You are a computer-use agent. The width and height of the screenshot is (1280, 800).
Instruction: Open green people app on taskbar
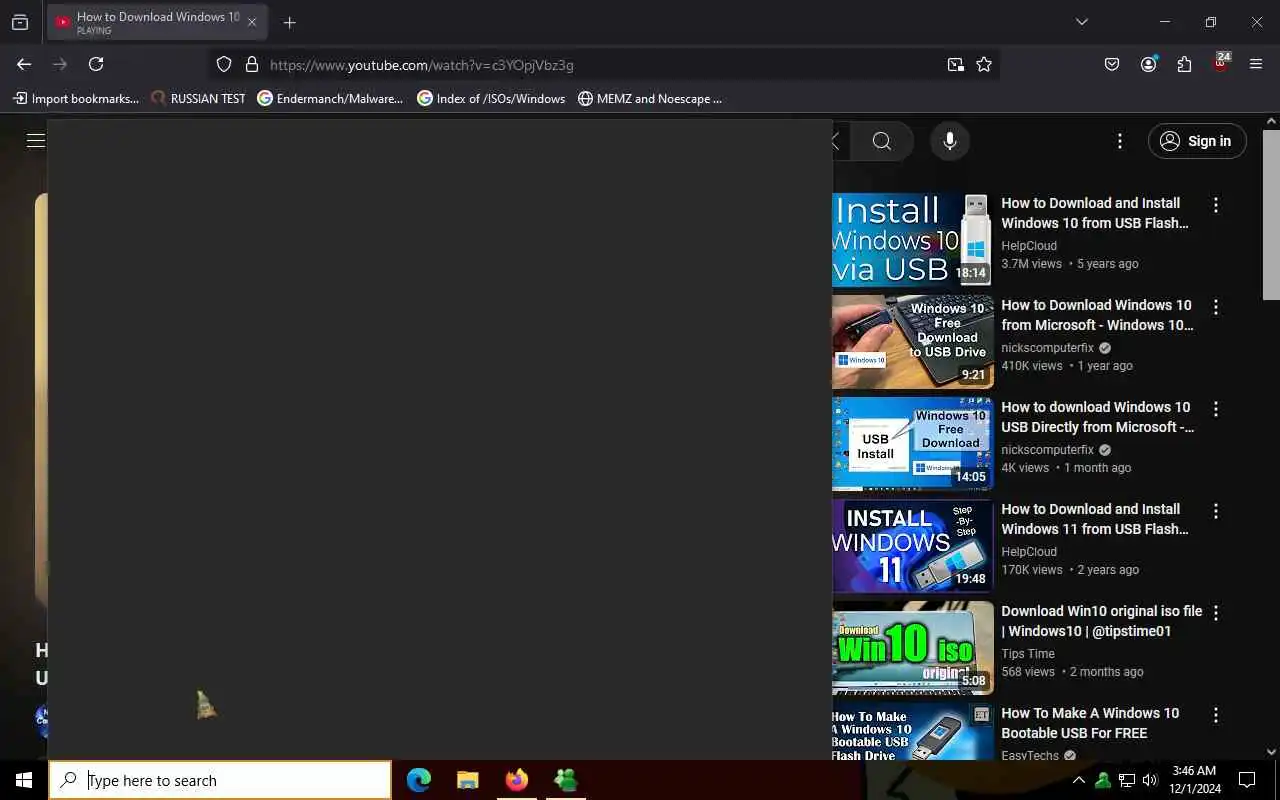[566, 780]
